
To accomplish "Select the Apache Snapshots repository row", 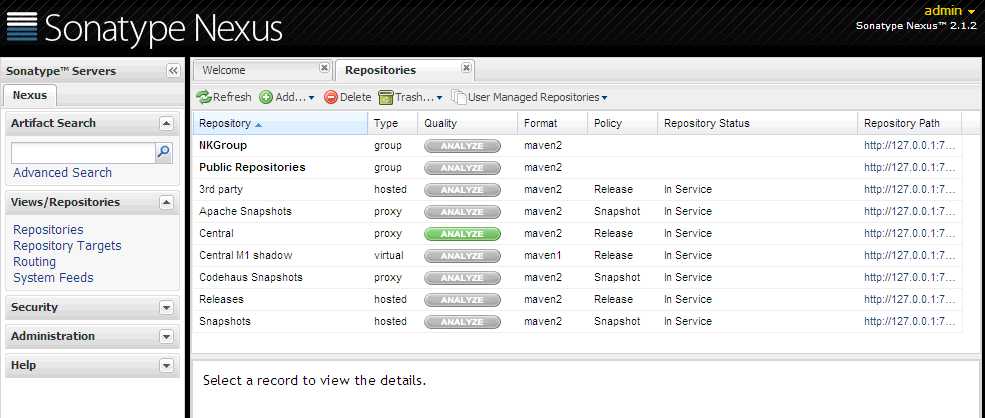I will pos(577,212).
